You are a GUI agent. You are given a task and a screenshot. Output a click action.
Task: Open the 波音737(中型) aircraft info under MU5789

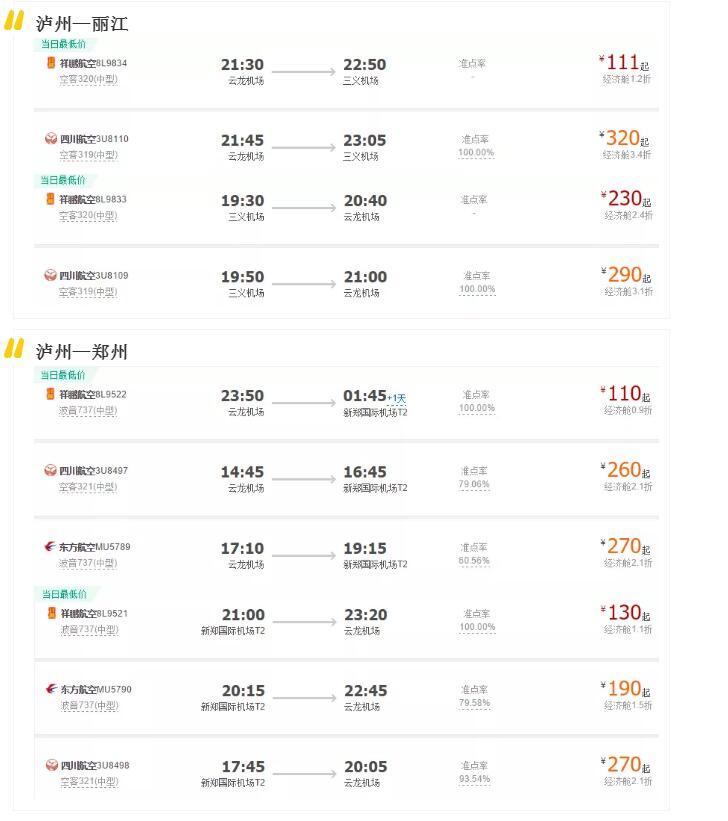point(88,563)
